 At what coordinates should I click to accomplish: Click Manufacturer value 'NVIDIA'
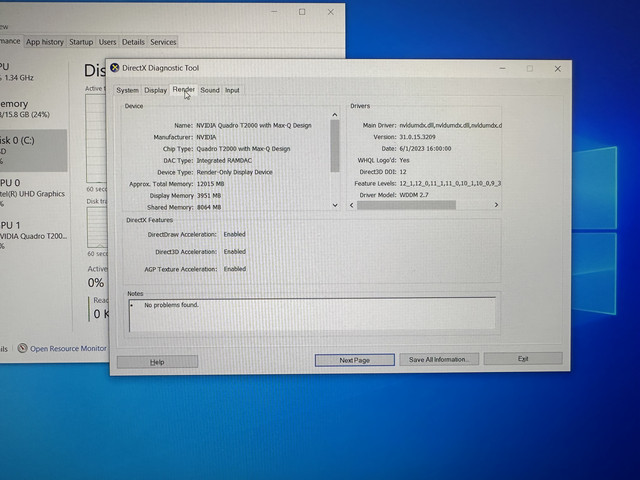(207, 137)
